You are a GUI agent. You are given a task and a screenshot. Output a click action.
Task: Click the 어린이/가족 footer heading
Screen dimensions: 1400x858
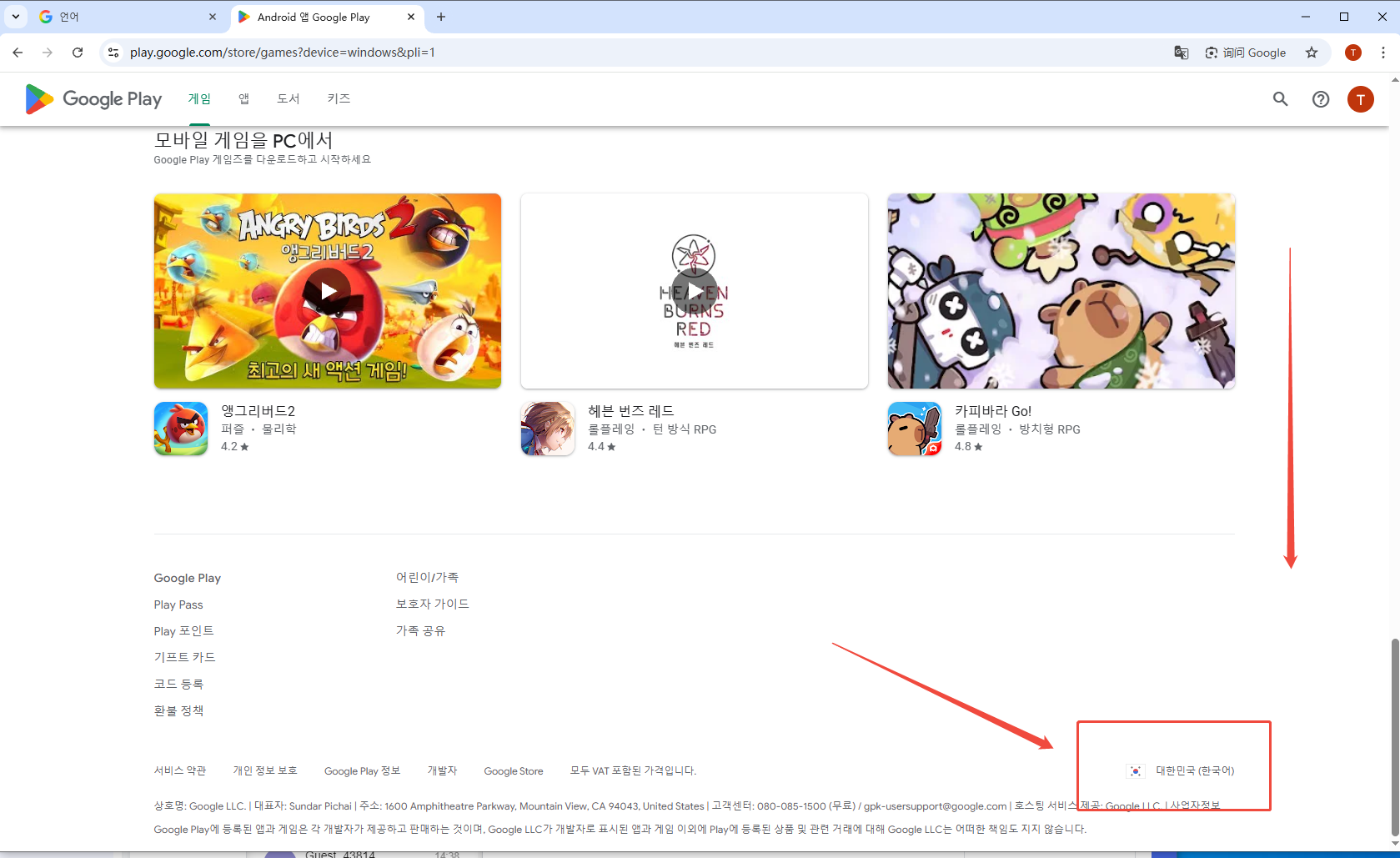pyautogui.click(x=427, y=577)
